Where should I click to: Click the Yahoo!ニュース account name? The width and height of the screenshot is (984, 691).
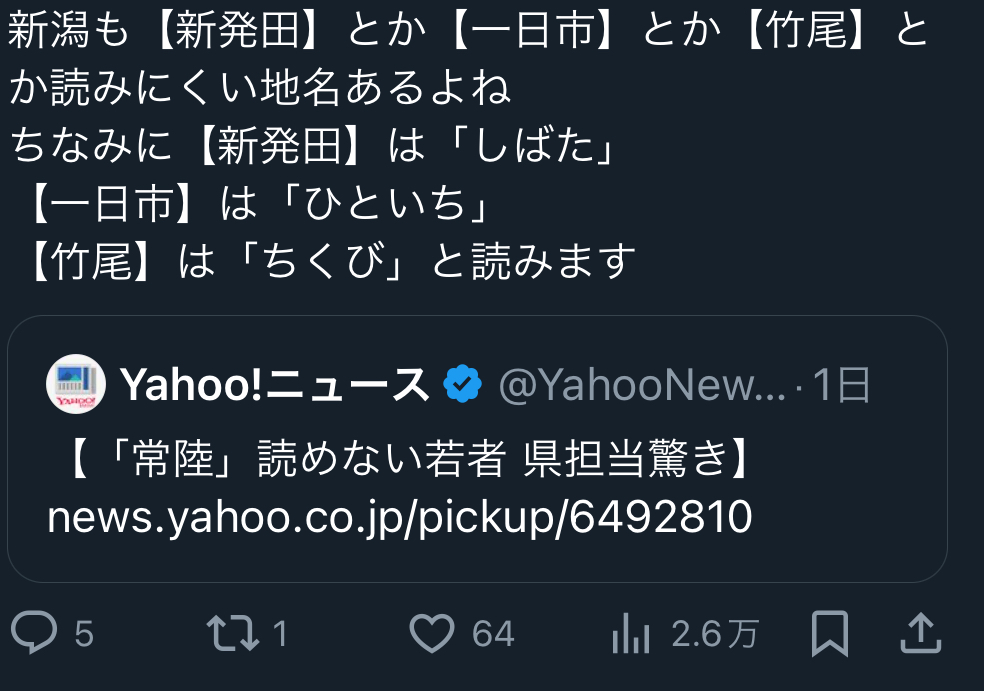(275, 385)
